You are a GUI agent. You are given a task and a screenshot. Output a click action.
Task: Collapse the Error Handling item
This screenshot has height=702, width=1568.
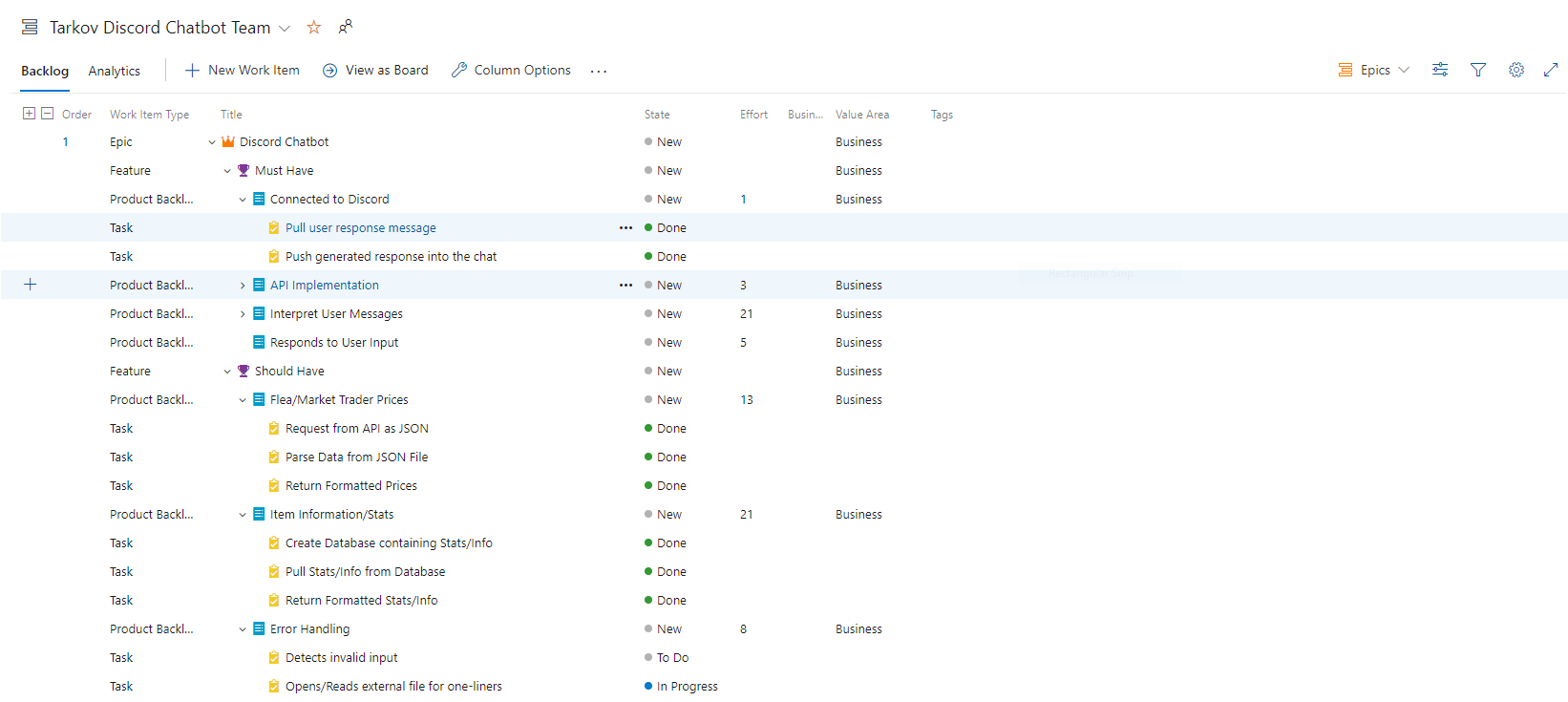coord(243,629)
